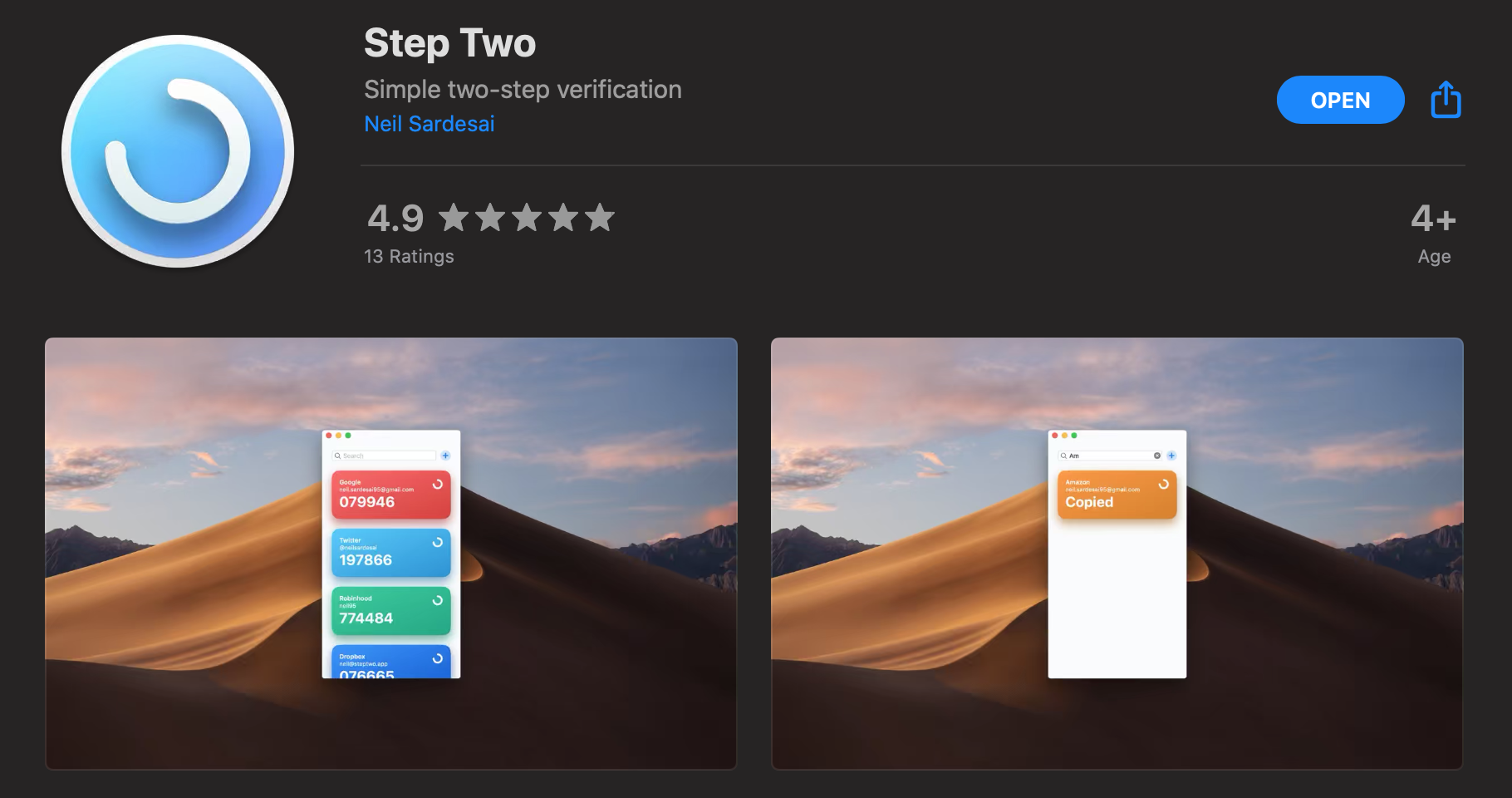Click the 4+ age rating
Image resolution: width=1512 pixels, height=798 pixels.
tap(1433, 219)
